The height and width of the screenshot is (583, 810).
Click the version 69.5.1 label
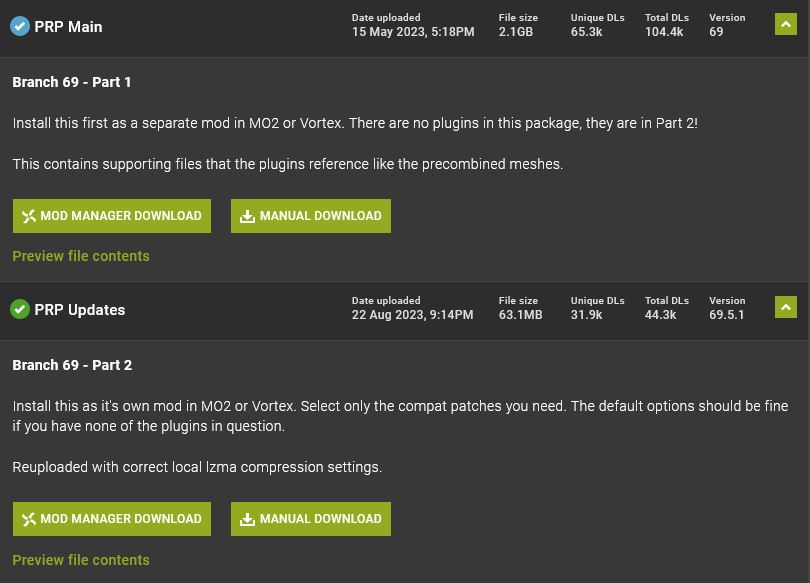tap(727, 315)
